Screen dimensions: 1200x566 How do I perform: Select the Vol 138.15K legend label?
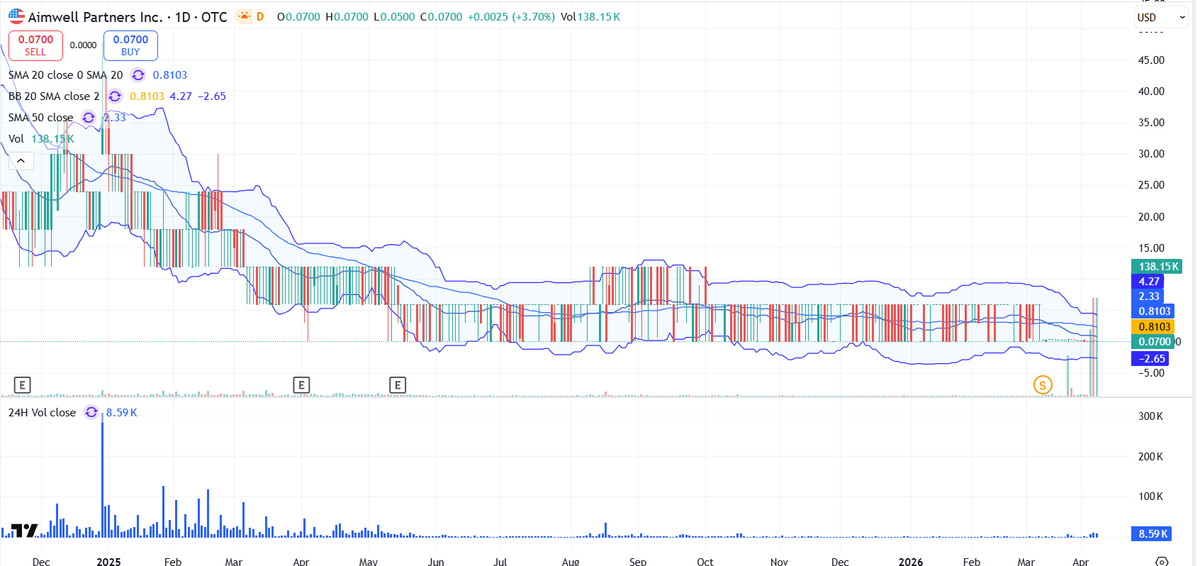41,138
